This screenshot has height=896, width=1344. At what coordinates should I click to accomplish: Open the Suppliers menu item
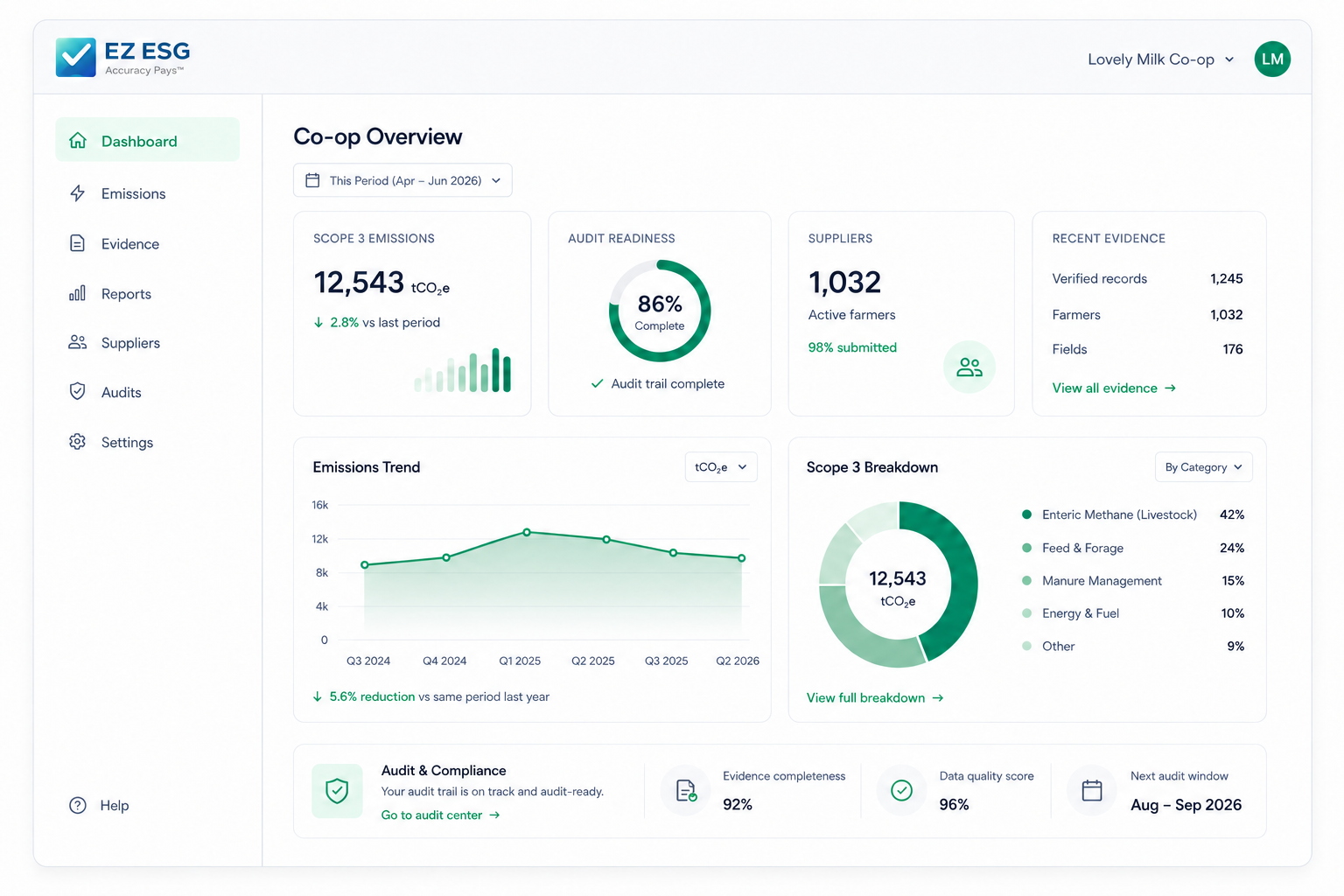[147, 342]
